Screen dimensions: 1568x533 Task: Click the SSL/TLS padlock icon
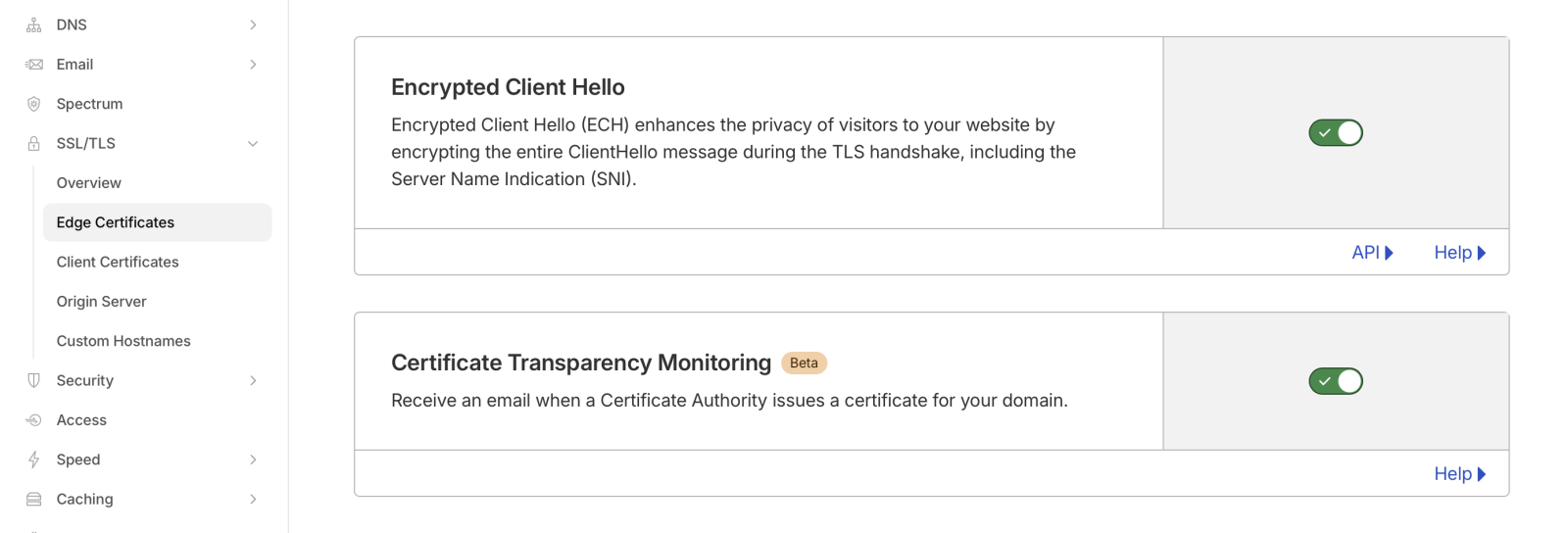[x=34, y=143]
